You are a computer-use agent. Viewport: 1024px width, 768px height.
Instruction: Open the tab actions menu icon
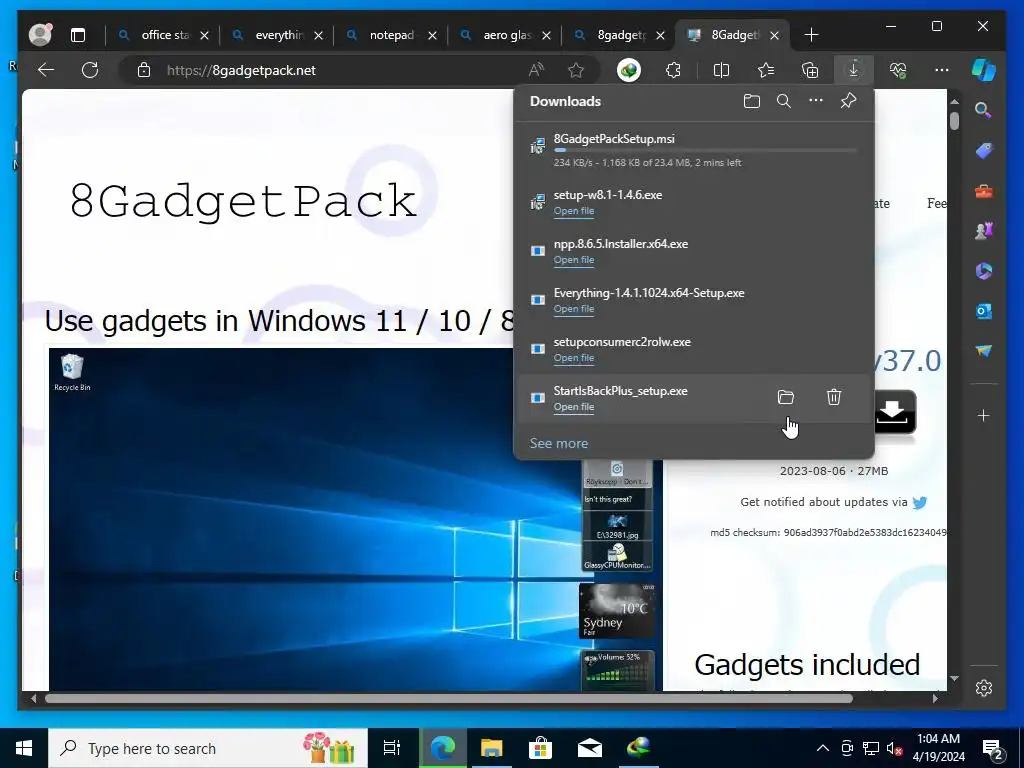click(78, 35)
